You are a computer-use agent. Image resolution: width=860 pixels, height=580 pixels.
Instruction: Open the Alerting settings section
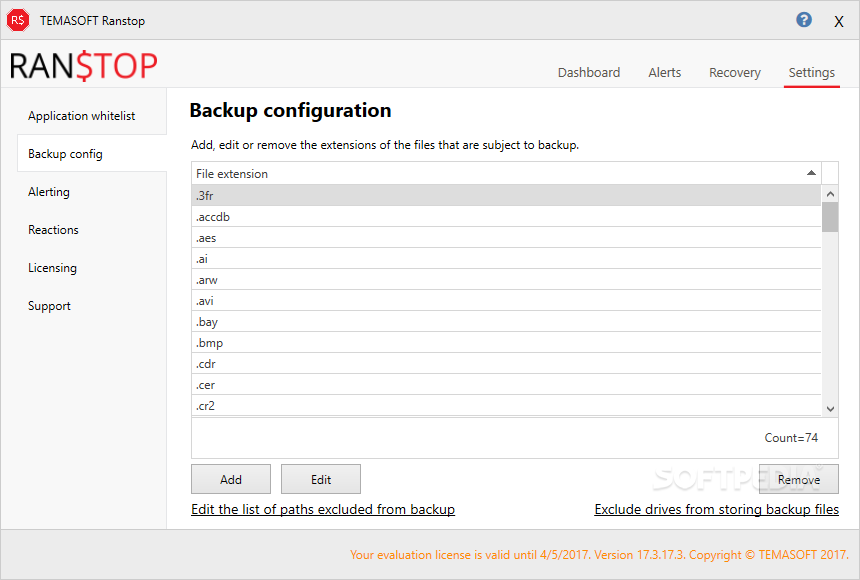point(49,192)
